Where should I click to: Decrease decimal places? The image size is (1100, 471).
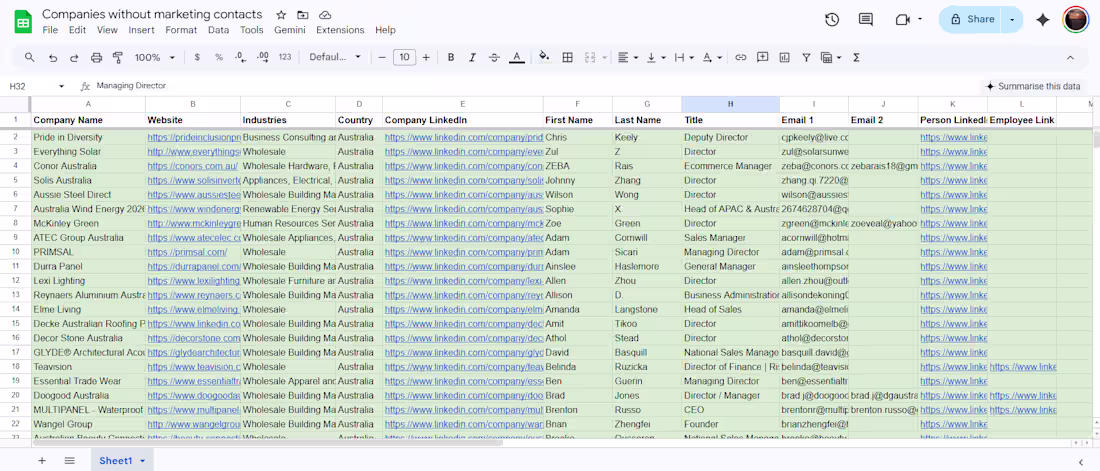pos(241,58)
